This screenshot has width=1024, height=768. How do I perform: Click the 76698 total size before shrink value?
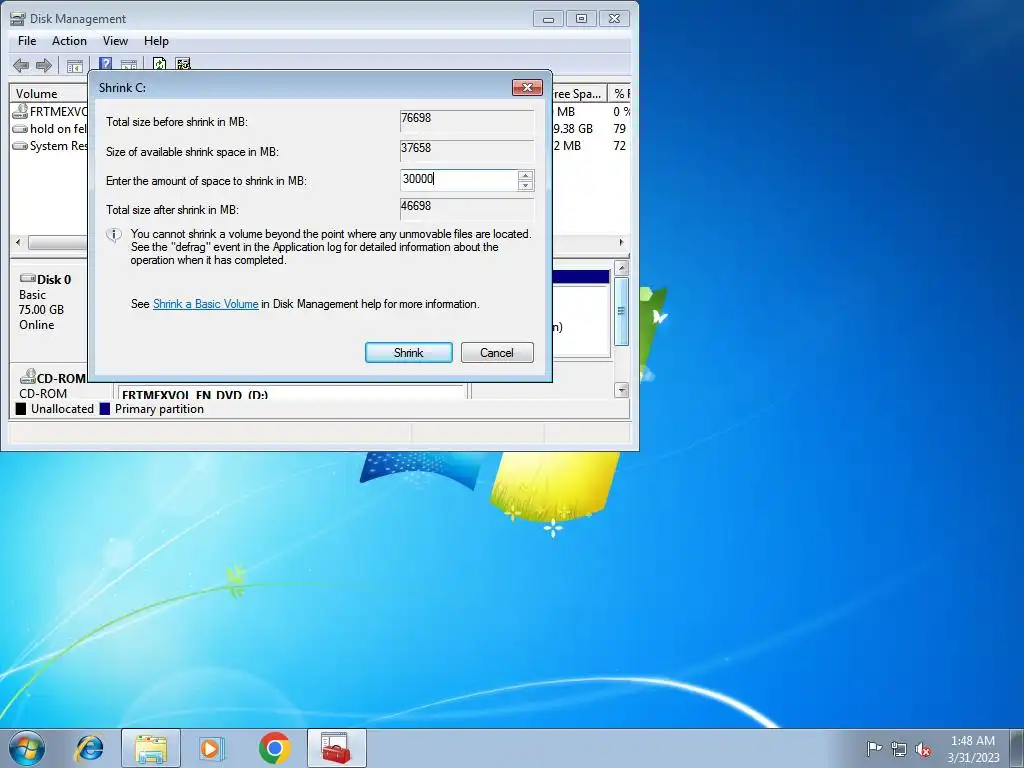[467, 121]
